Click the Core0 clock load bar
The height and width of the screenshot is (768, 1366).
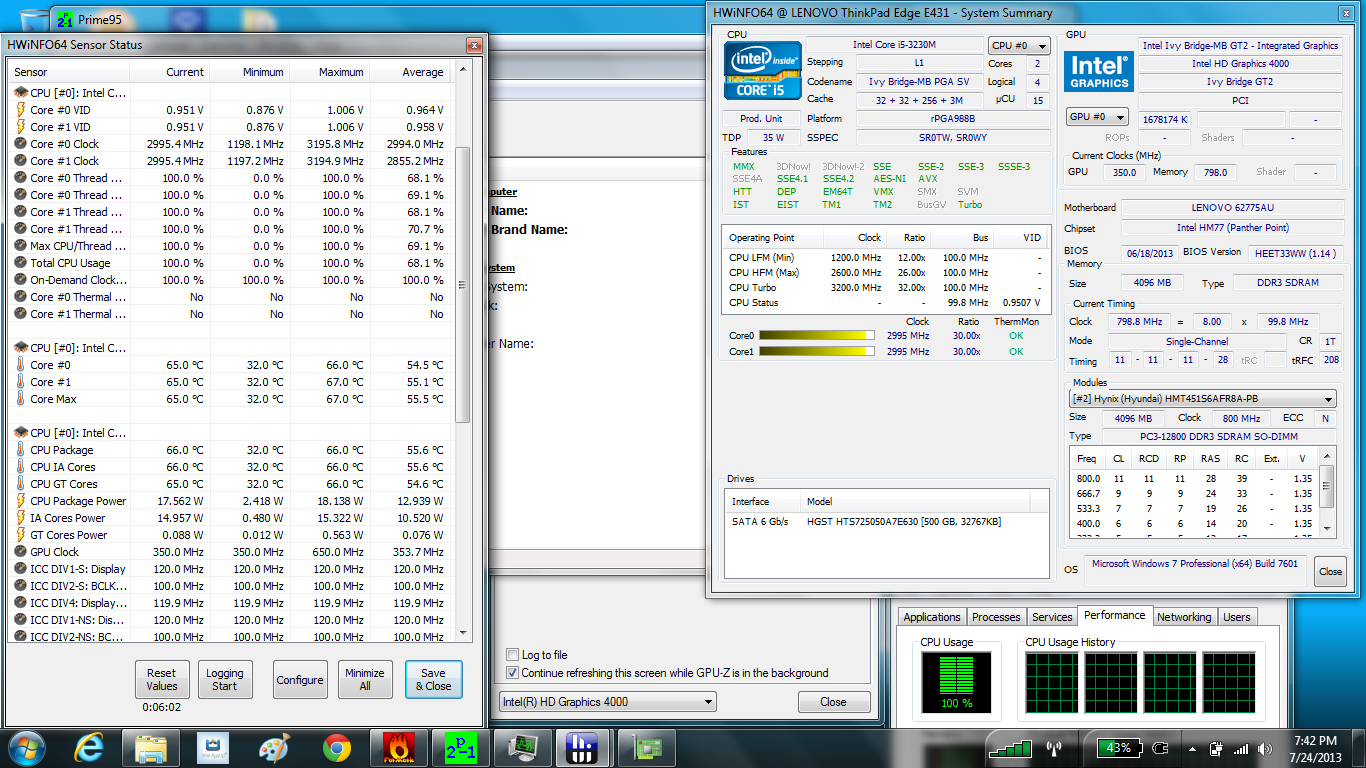tap(817, 336)
